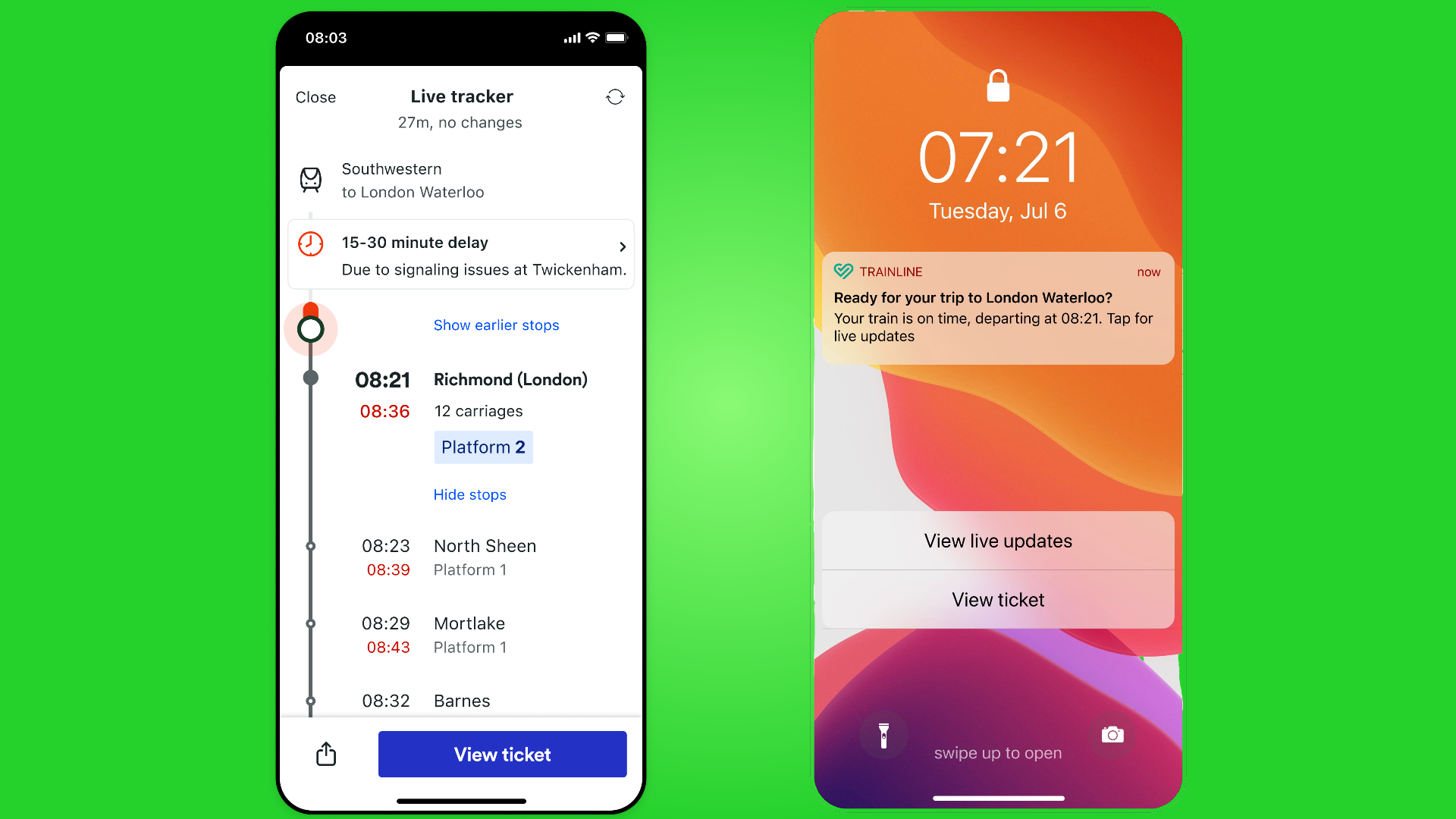1456x819 pixels.
Task: Collapse stops by tapping 'Hide stops'
Action: point(469,493)
